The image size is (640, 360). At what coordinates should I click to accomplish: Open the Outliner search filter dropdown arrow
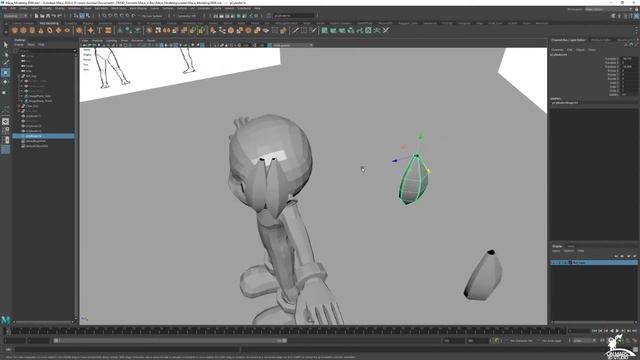point(75,51)
